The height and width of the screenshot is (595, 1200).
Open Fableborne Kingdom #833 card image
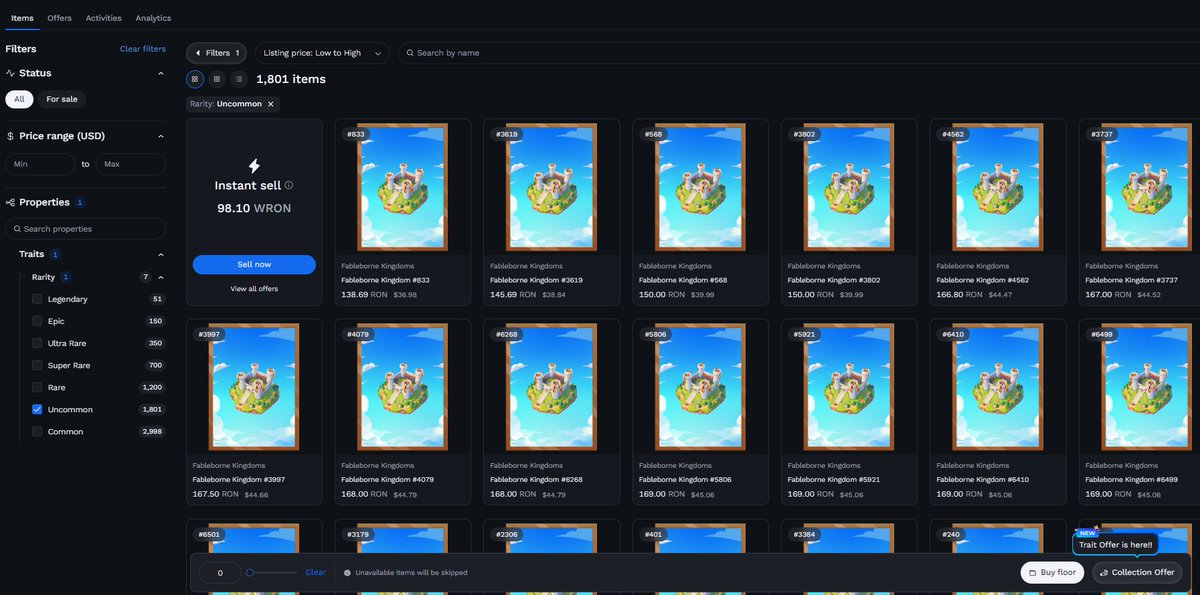point(402,187)
